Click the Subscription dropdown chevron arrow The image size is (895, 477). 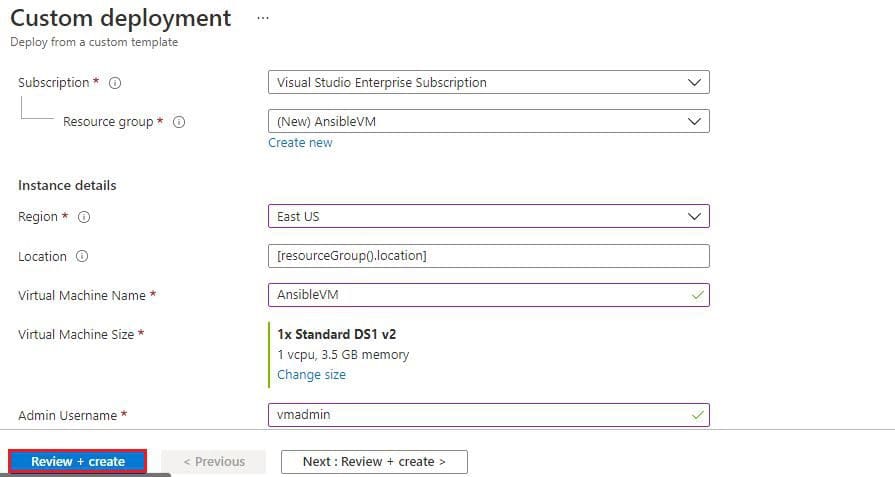coord(694,82)
